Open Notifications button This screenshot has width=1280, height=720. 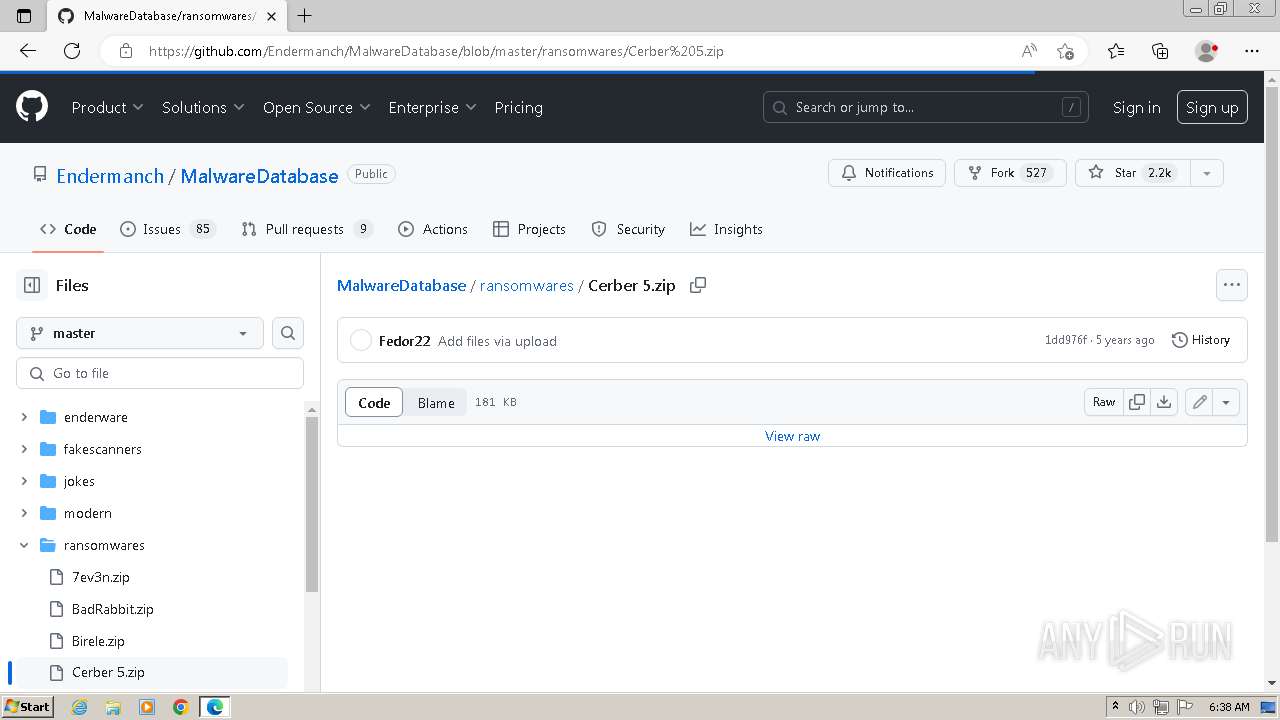pos(887,173)
